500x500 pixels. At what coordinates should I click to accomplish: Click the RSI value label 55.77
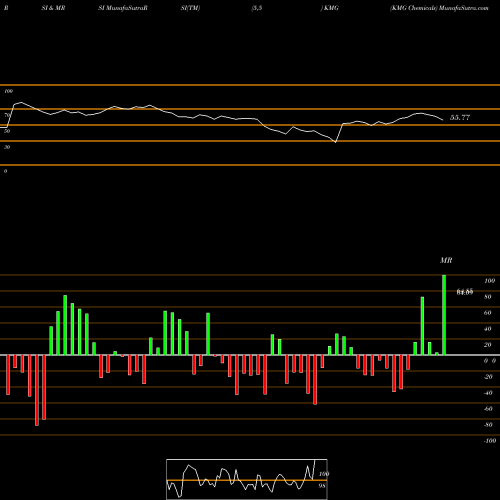pyautogui.click(x=460, y=117)
